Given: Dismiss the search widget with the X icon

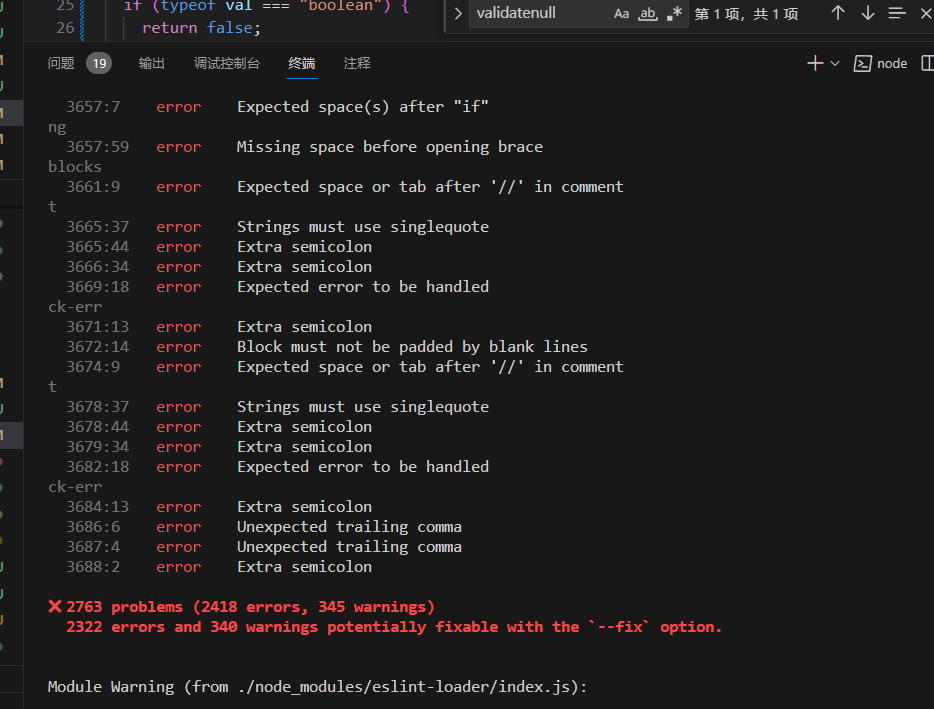Looking at the screenshot, I should click(925, 14).
